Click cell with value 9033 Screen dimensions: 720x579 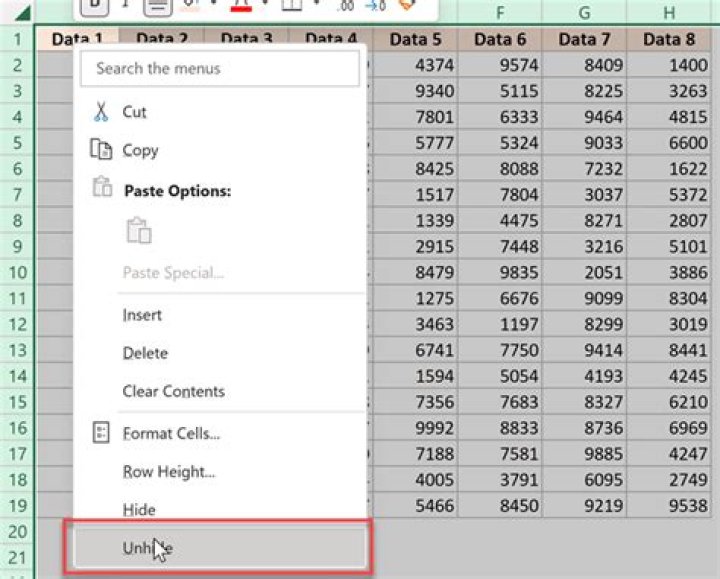(584, 143)
